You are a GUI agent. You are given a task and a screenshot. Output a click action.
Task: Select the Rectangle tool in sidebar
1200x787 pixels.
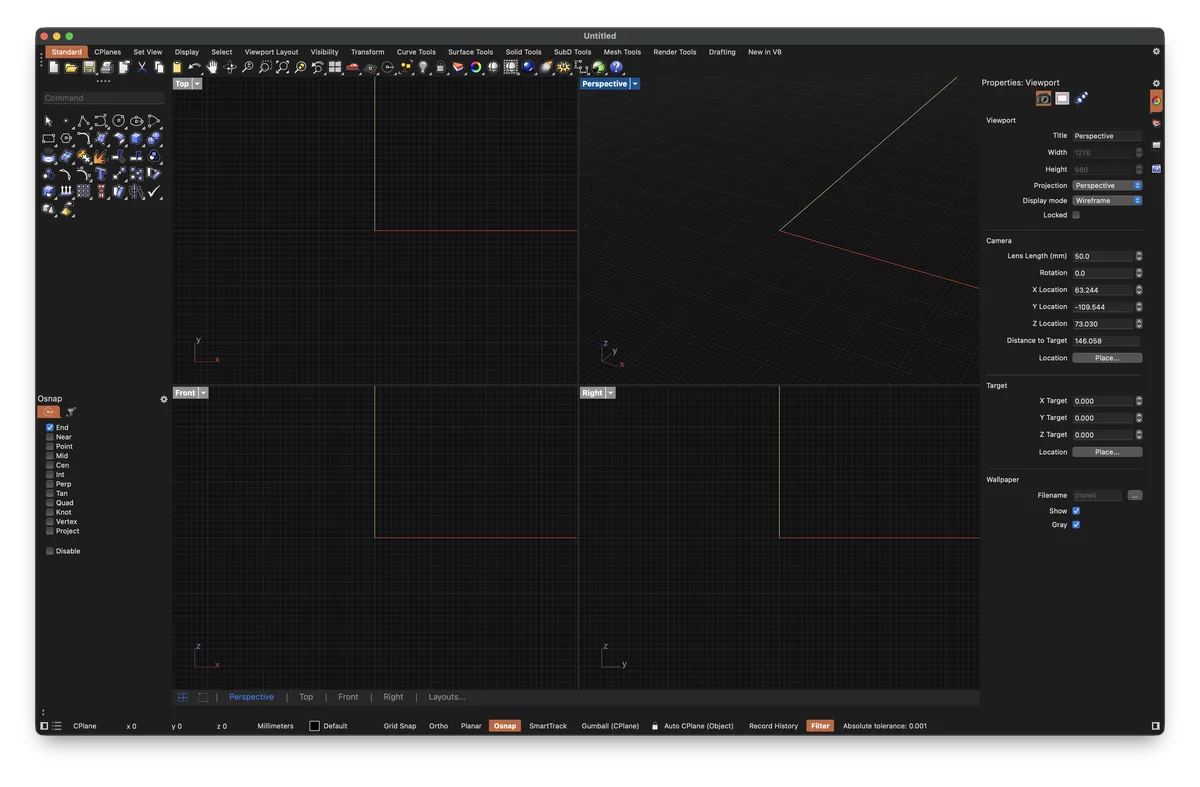pyautogui.click(x=48, y=138)
